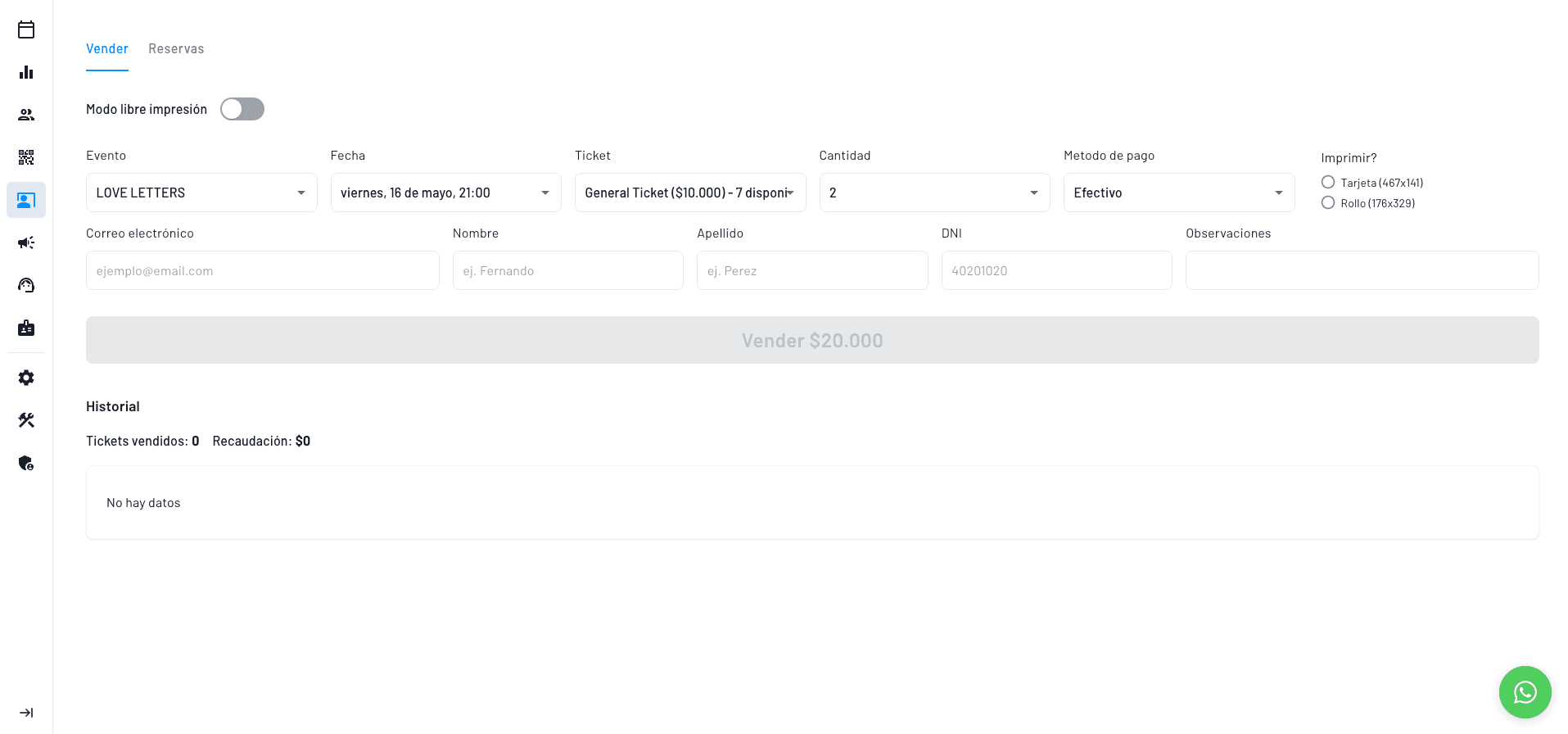Open the Metodo de pago dropdown Efectivo
The image size is (1568, 734).
(x=1179, y=193)
